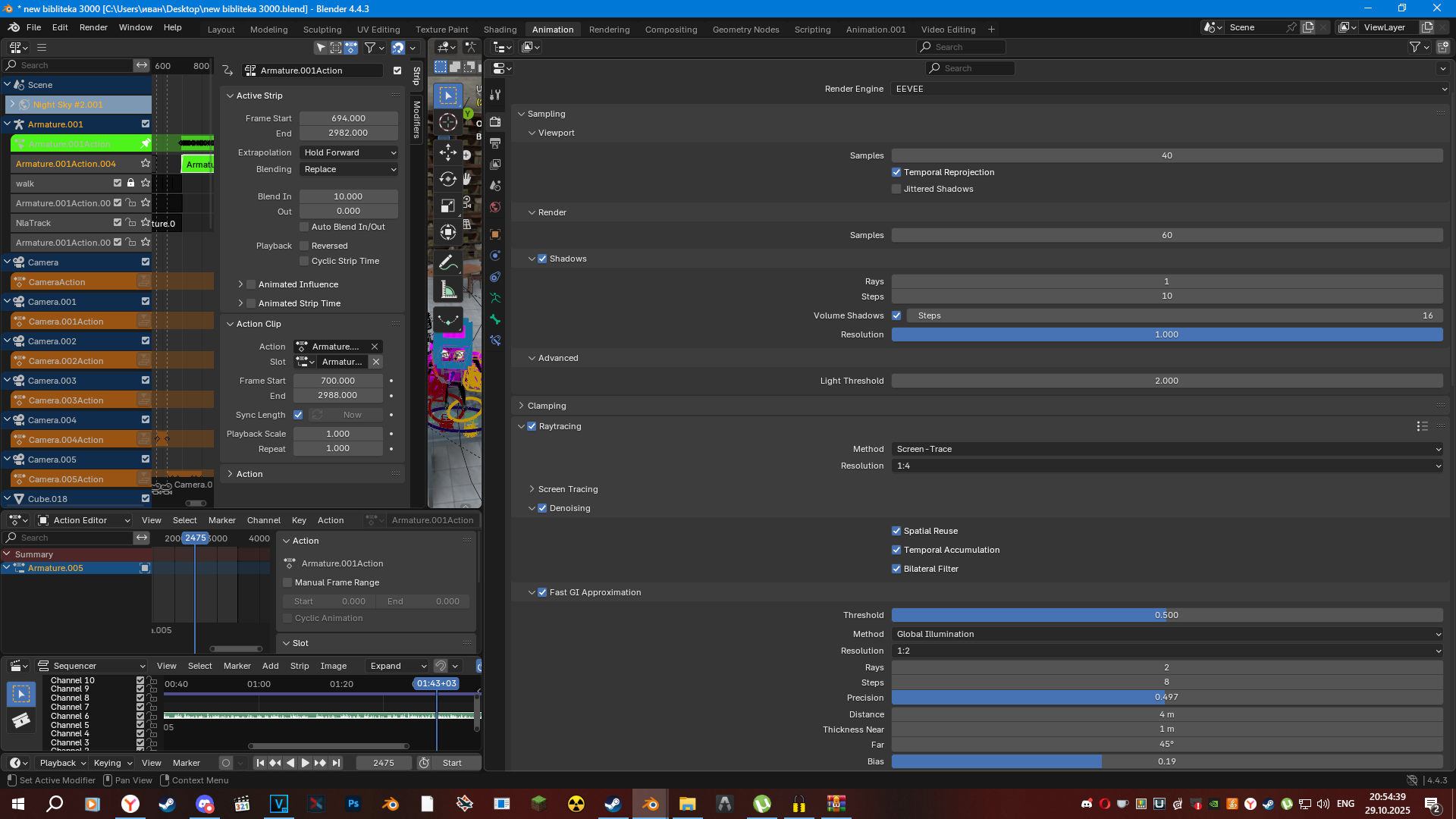Open the Output properties tab

[495, 143]
